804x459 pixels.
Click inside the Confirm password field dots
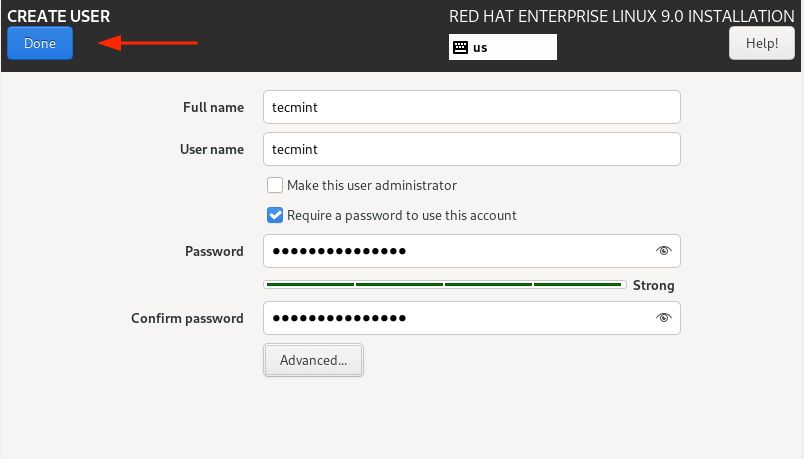(340, 318)
